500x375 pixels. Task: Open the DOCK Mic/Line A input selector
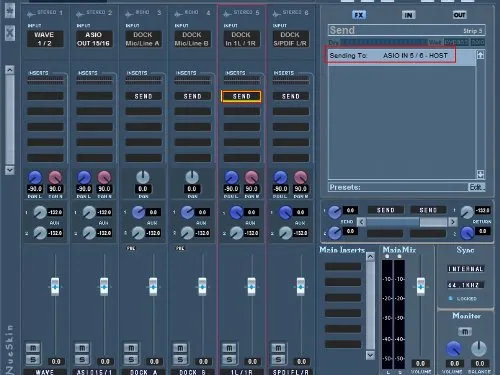[143, 39]
